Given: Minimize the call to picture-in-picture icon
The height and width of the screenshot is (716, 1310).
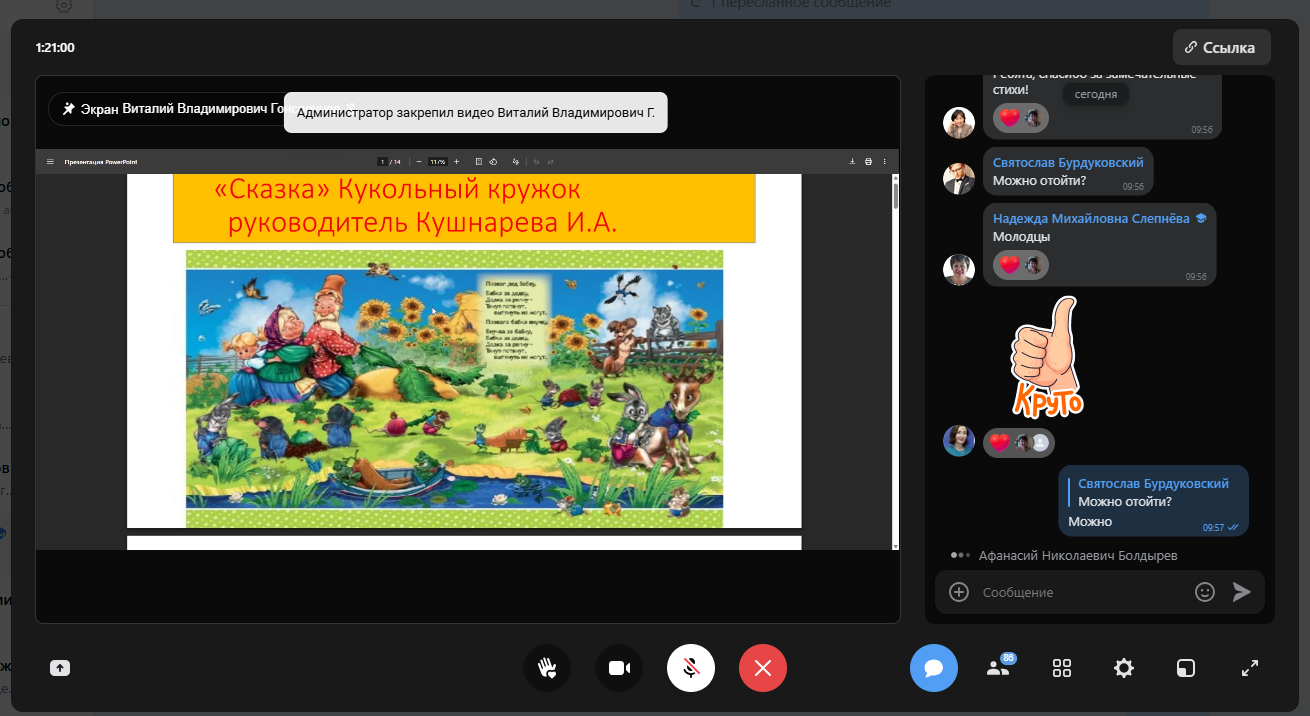Looking at the screenshot, I should tap(1185, 668).
